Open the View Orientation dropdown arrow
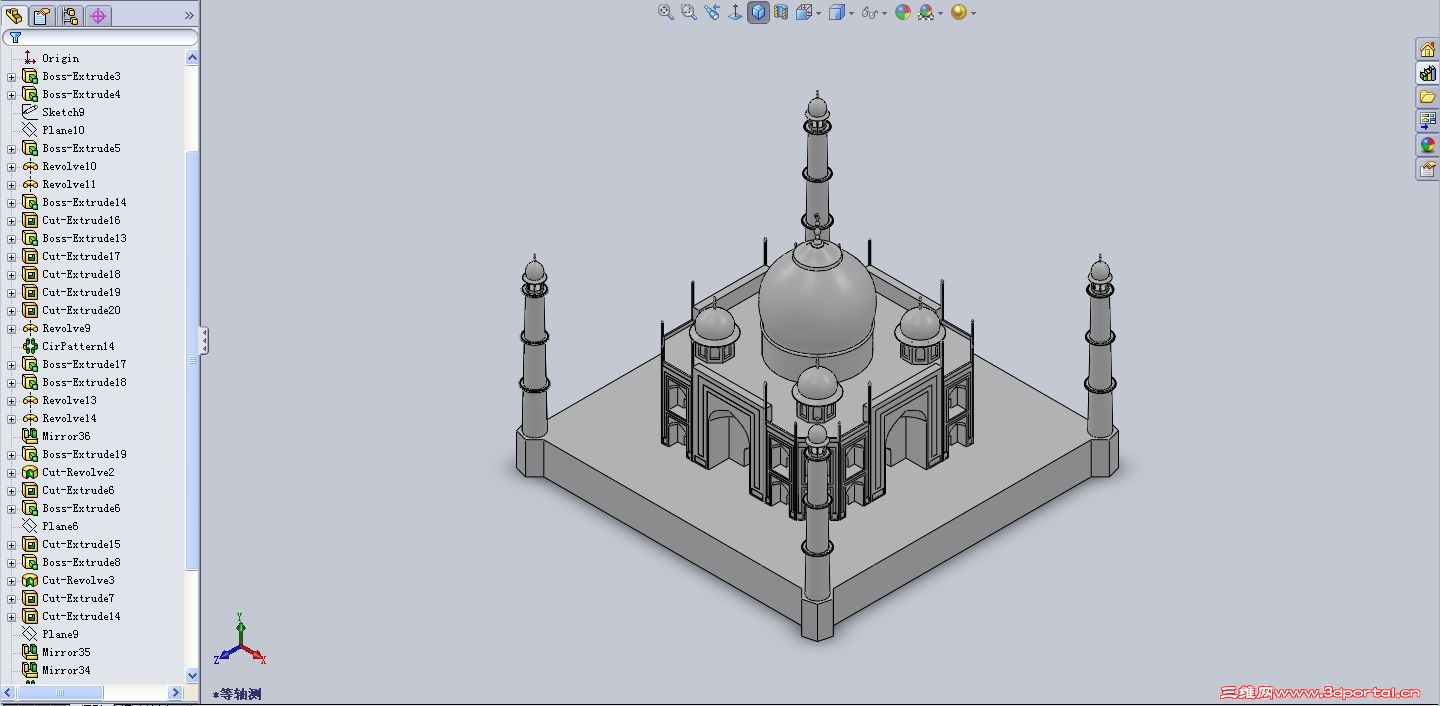This screenshot has height=706, width=1440. 818,13
